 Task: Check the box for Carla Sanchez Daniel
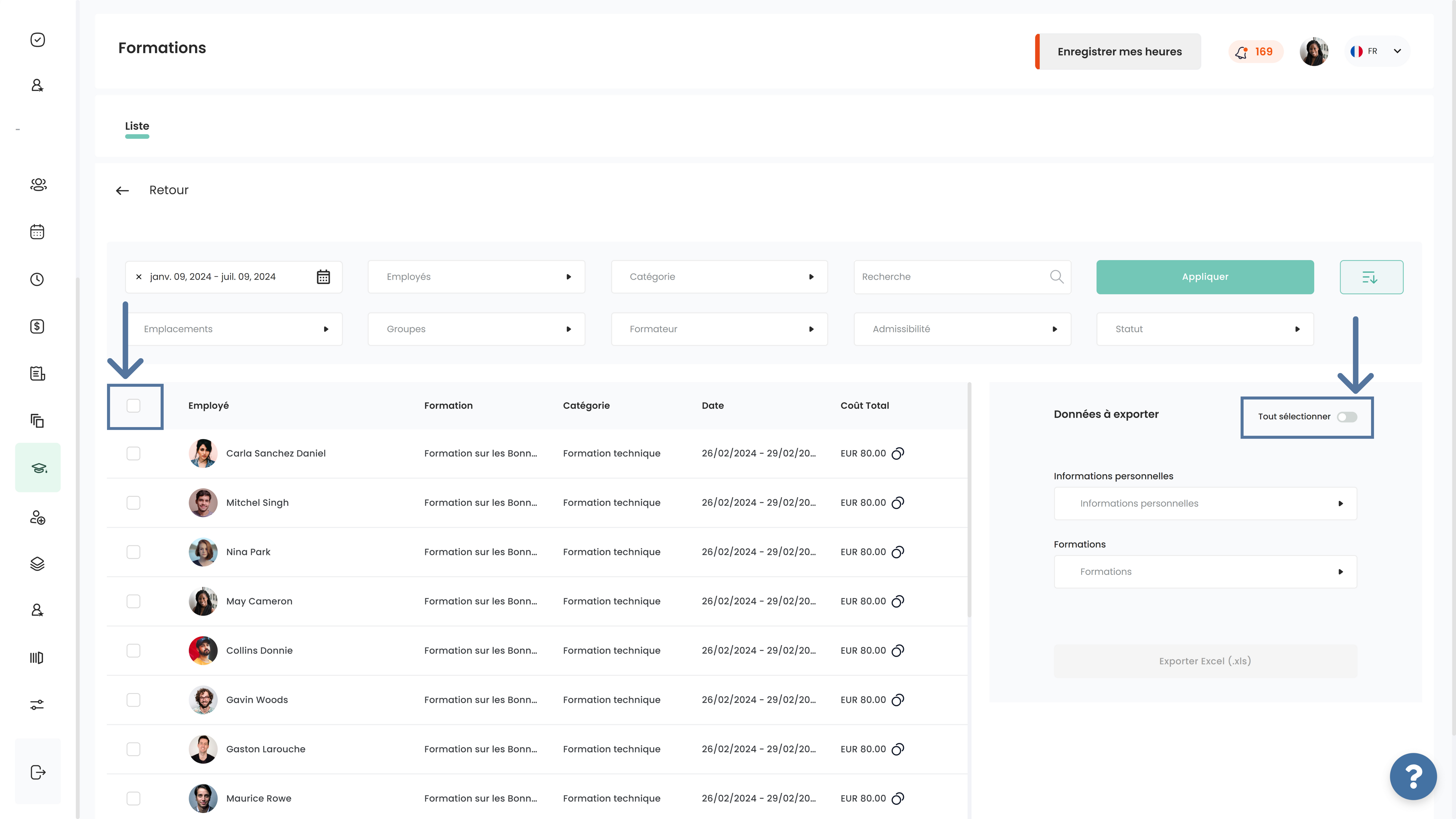[133, 453]
